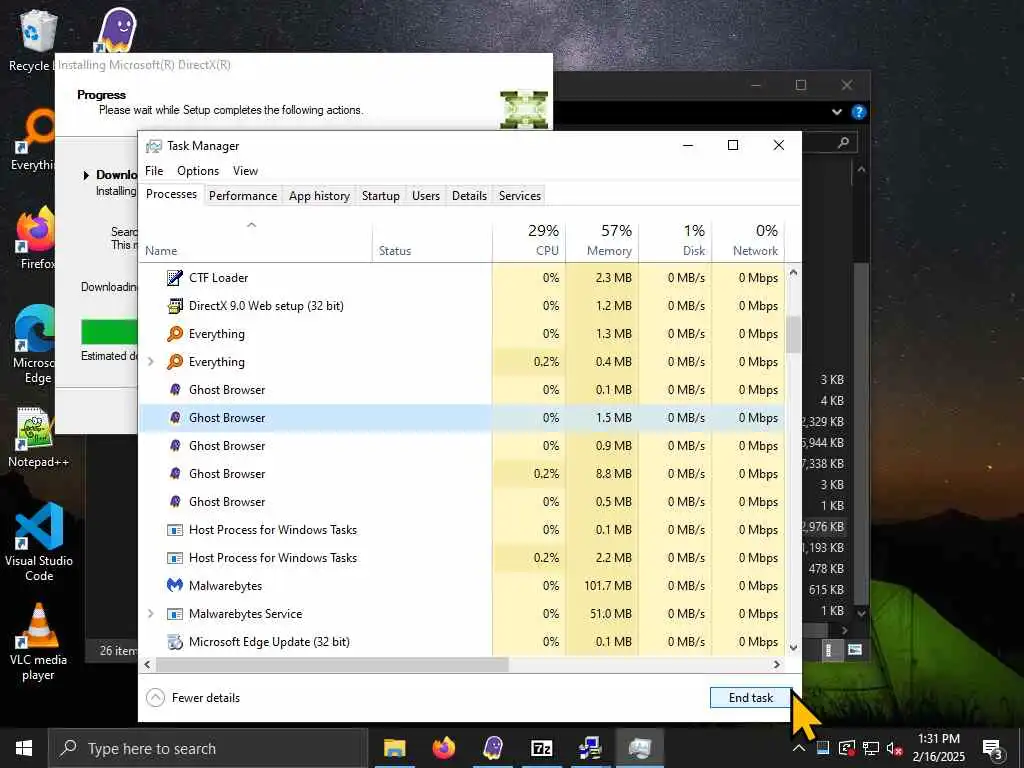This screenshot has width=1024, height=768.
Task: Click the help icon in the background Explorer window
Action: point(858,112)
